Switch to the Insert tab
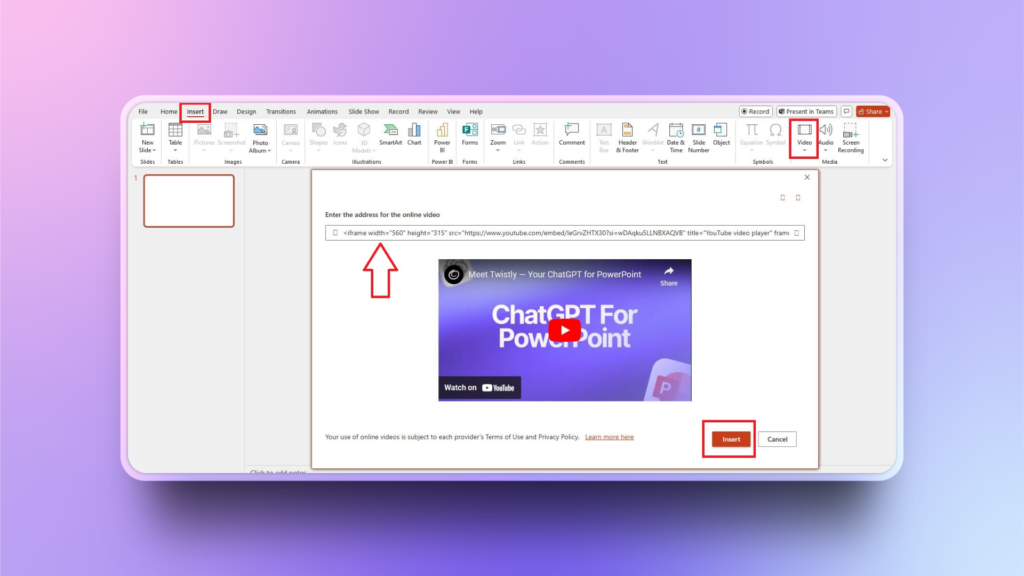Screen dimensions: 1024x576 coord(195,112)
